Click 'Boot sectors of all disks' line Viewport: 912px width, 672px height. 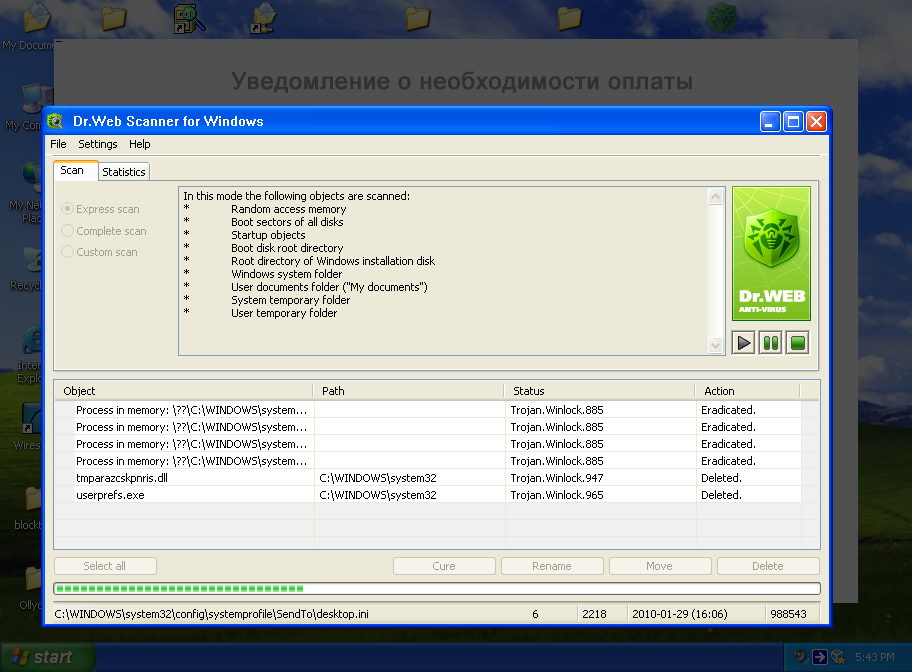(287, 222)
